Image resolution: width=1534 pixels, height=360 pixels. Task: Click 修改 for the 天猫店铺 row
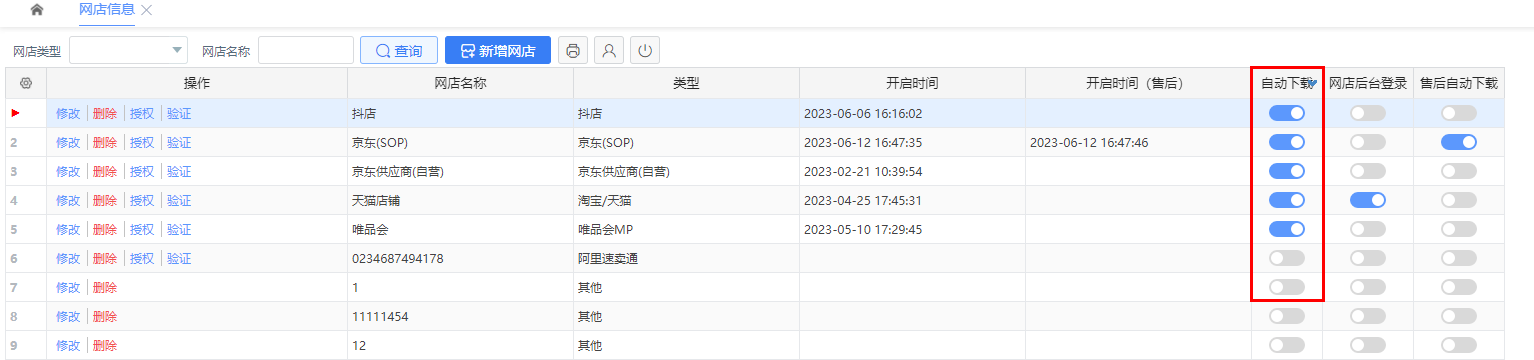[68, 201]
